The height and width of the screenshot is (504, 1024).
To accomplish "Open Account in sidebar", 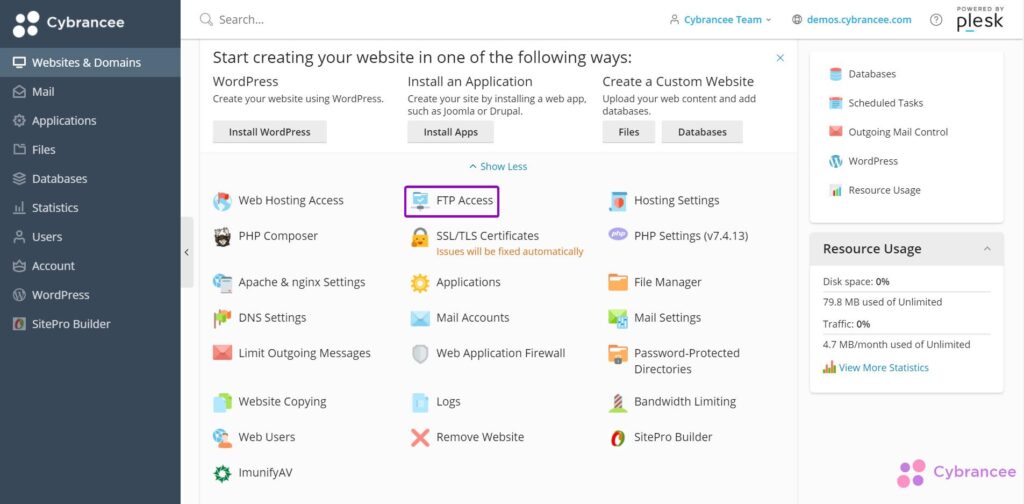I will (90, 266).
